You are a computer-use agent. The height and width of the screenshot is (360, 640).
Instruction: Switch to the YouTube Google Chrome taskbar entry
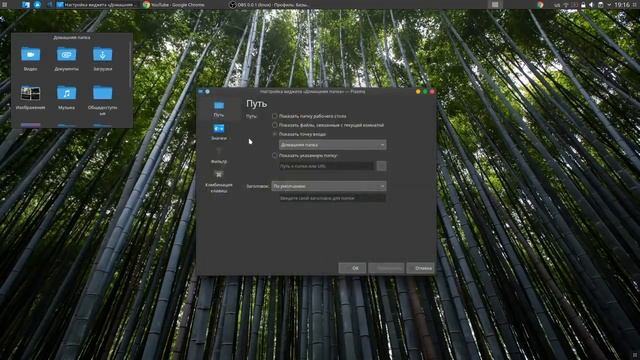tap(173, 4)
